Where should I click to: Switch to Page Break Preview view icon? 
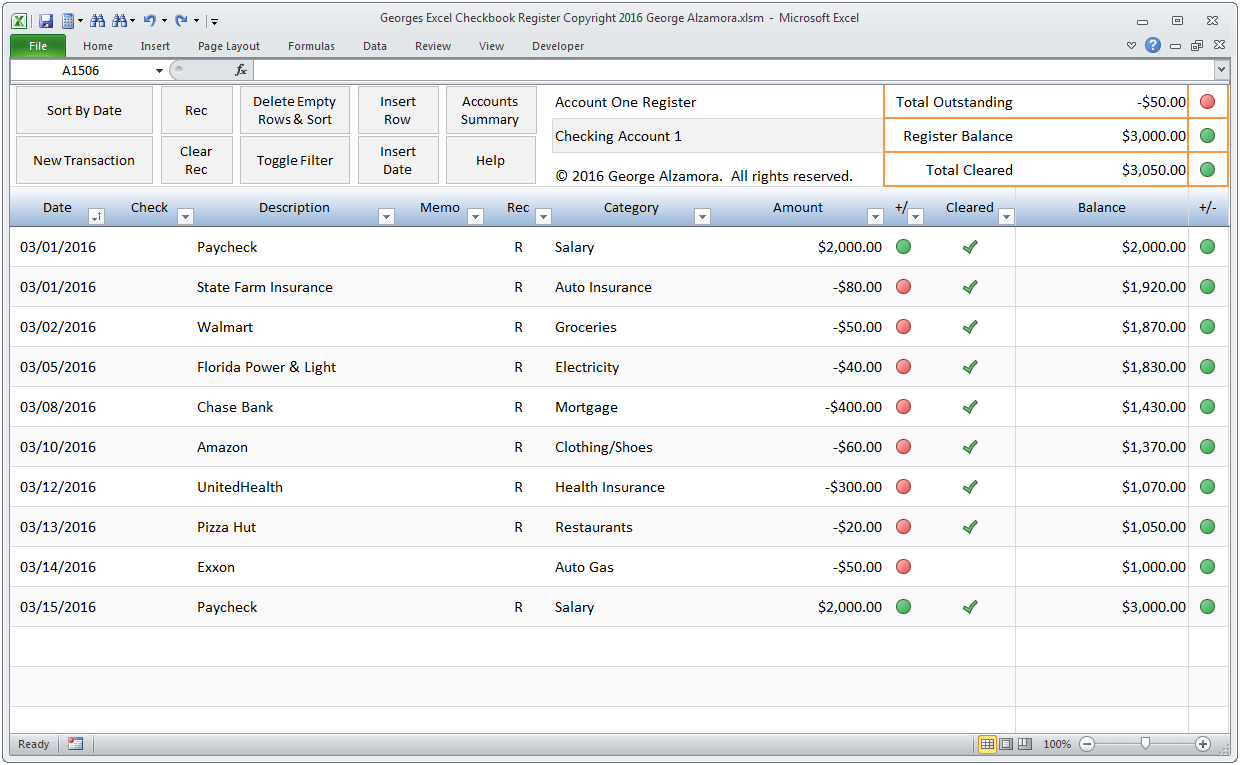coord(1025,744)
